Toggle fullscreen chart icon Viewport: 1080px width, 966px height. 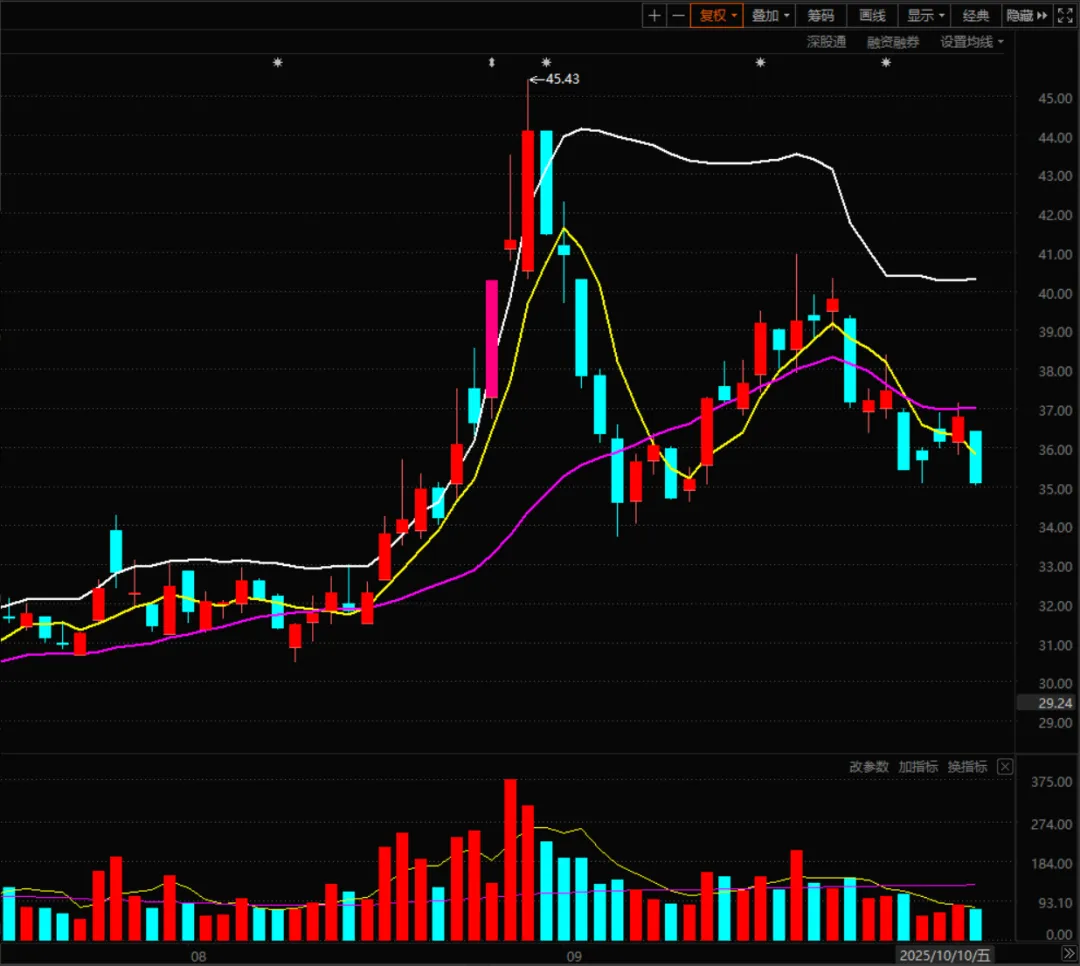pos(1065,15)
